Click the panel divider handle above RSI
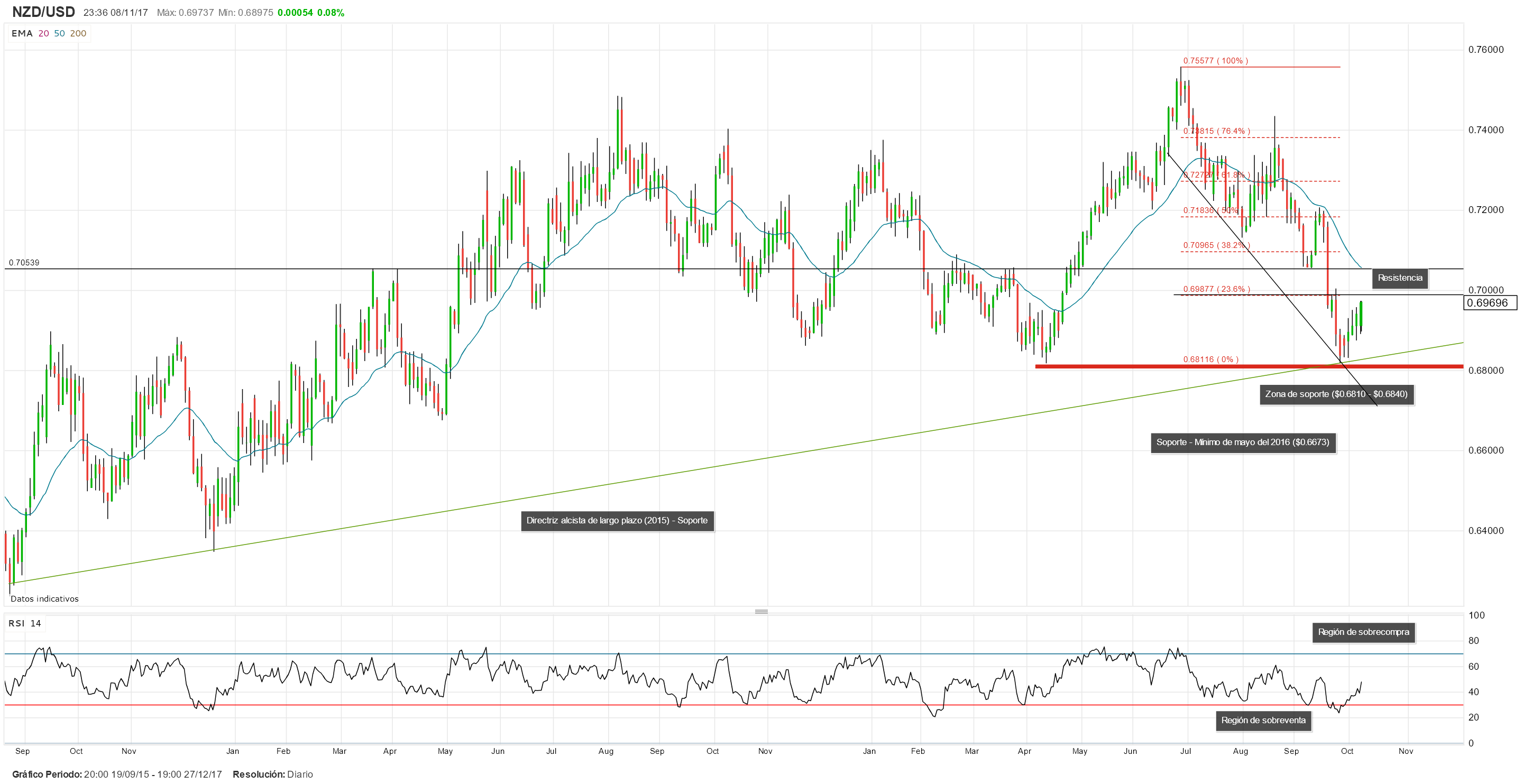 [761, 611]
